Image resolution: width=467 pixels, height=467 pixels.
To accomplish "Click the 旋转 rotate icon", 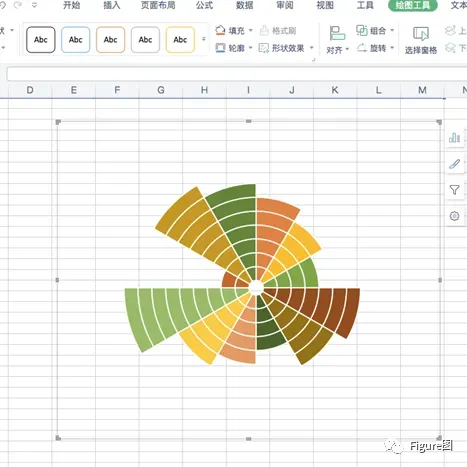I will coord(362,48).
